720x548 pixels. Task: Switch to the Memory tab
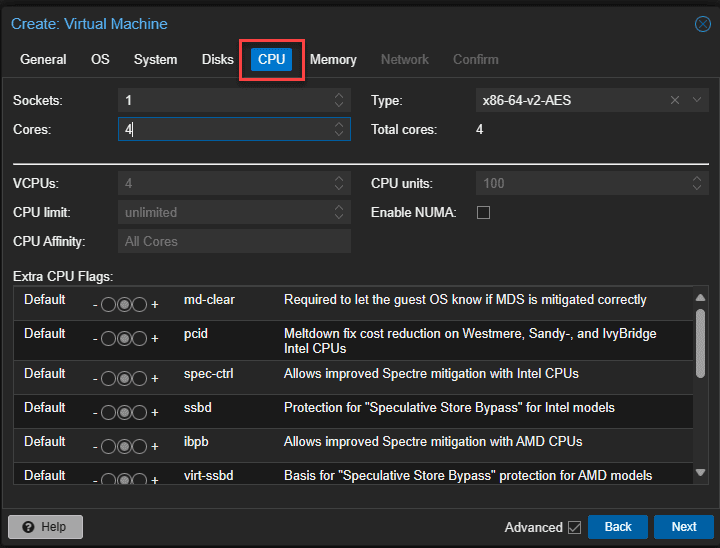coord(333,59)
